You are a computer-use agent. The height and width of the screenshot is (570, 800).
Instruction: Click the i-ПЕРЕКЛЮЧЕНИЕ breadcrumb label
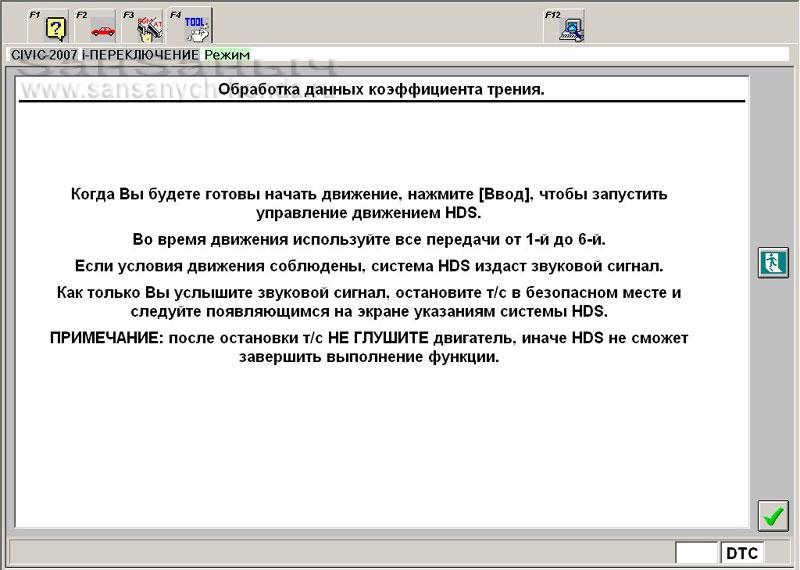coord(141,55)
